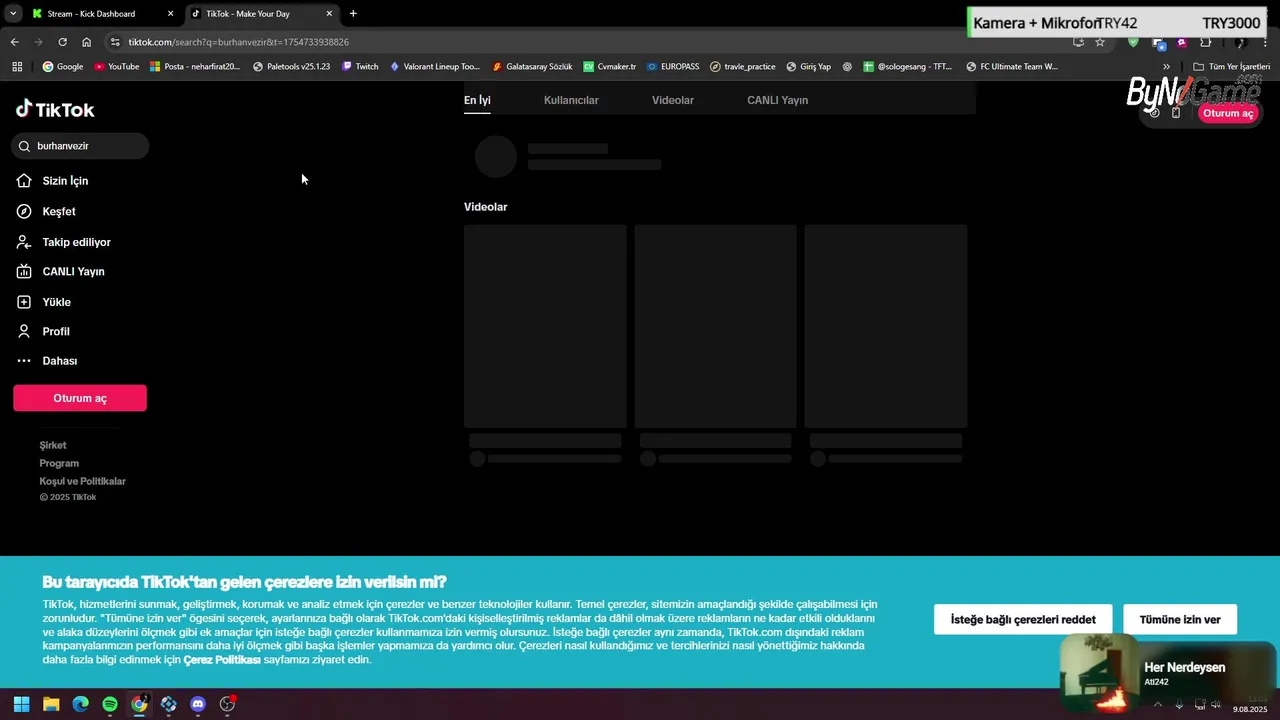The image size is (1280, 720).
Task: Click the Oturum aç button at top right
Action: 1227,113
